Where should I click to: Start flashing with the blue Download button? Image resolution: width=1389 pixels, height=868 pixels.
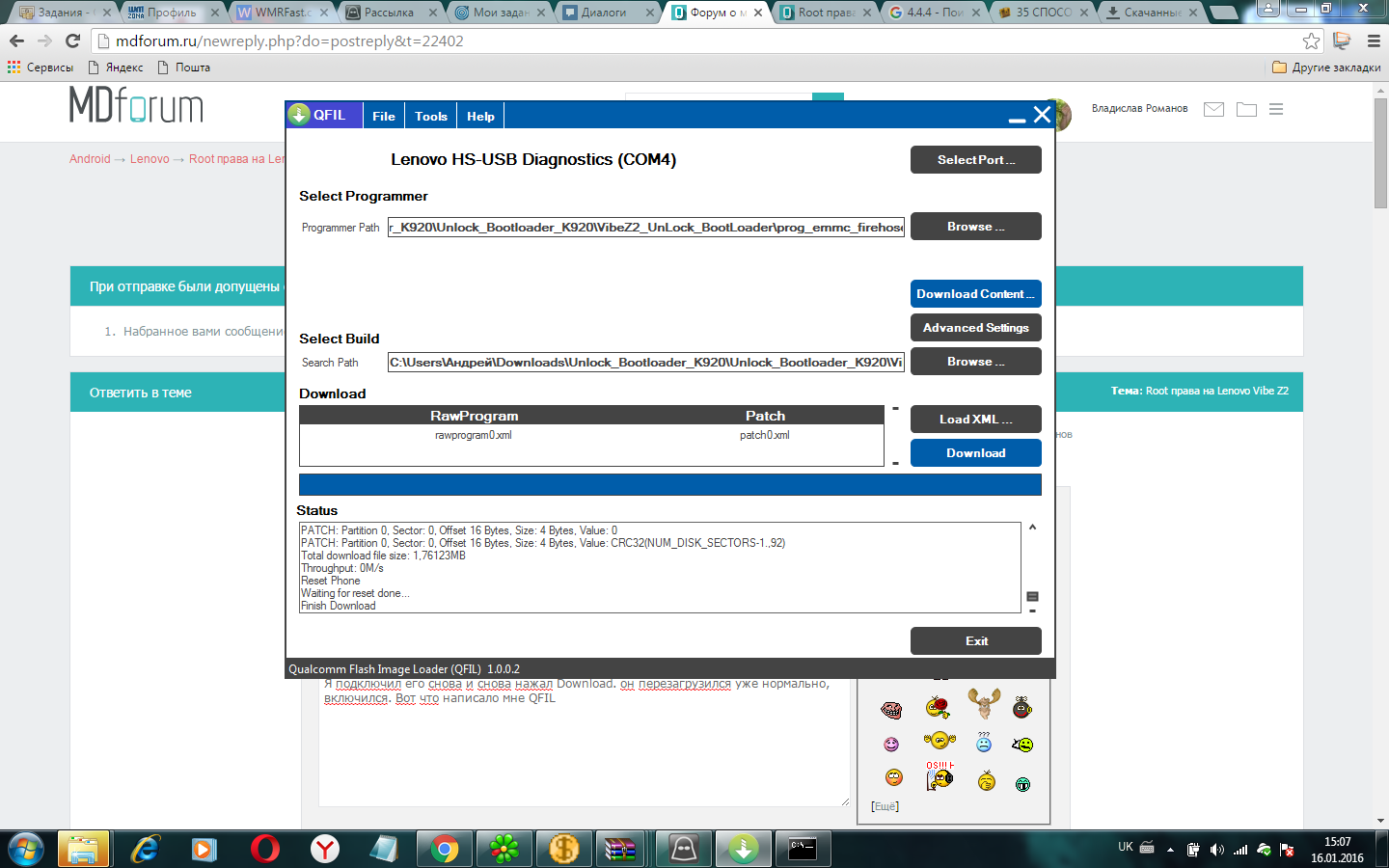coord(976,453)
